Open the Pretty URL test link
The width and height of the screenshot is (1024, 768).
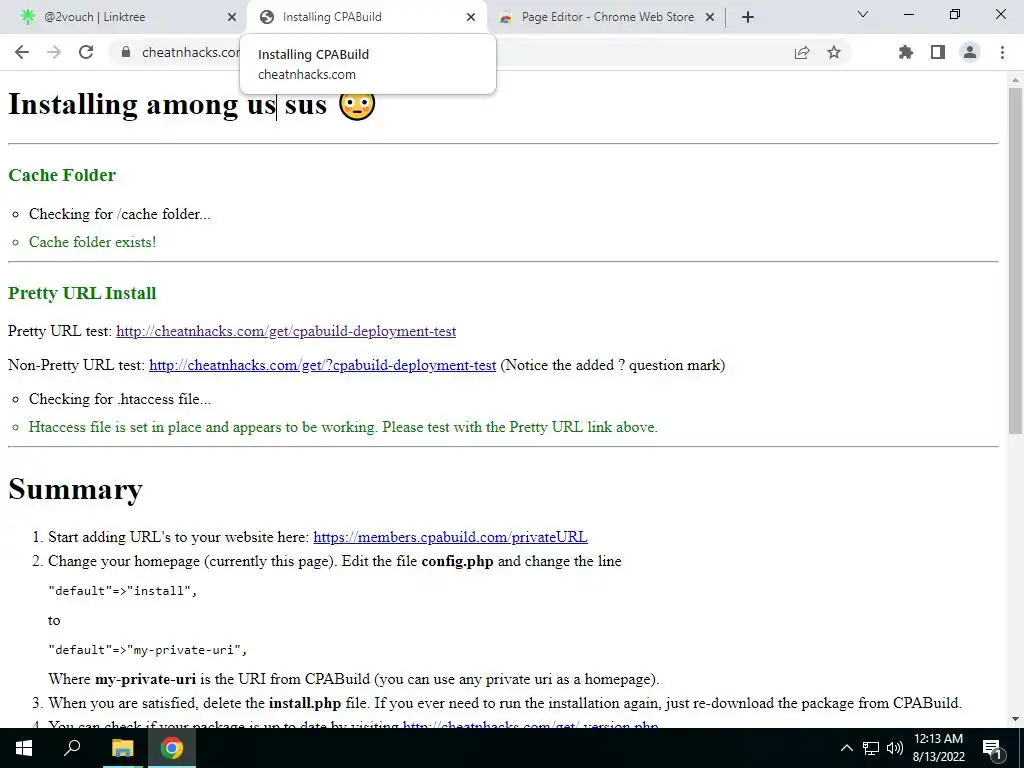(286, 331)
